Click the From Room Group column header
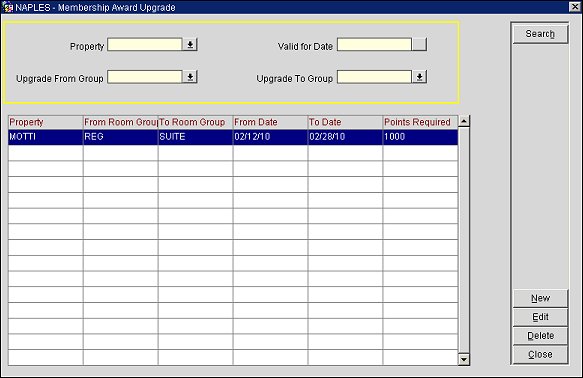The width and height of the screenshot is (583, 378). pos(120,122)
